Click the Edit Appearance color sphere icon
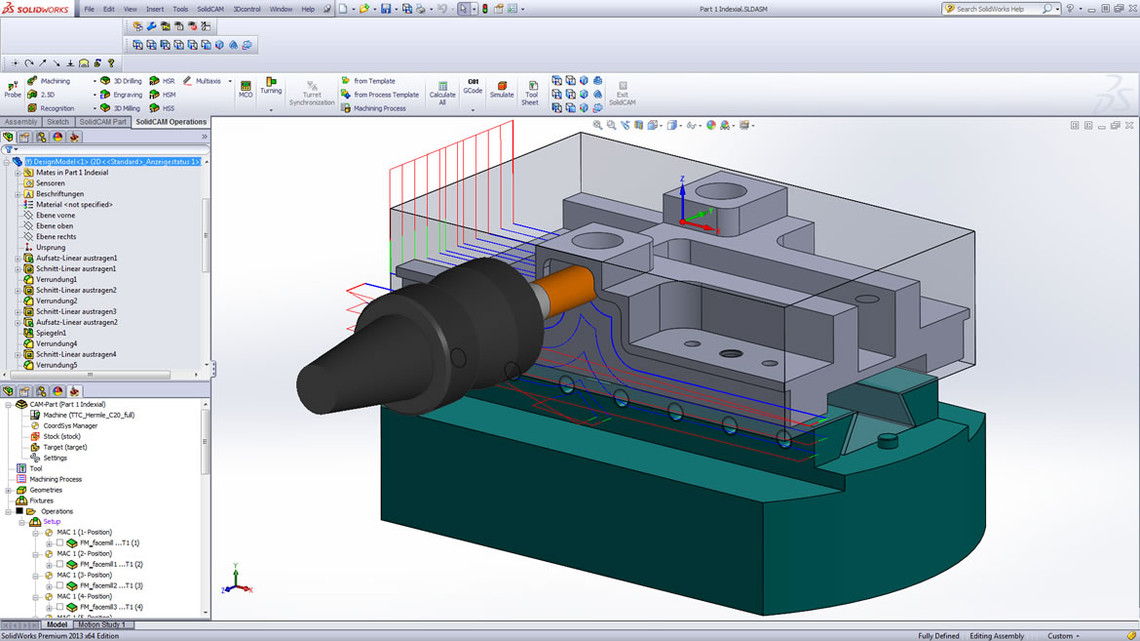 [711, 125]
